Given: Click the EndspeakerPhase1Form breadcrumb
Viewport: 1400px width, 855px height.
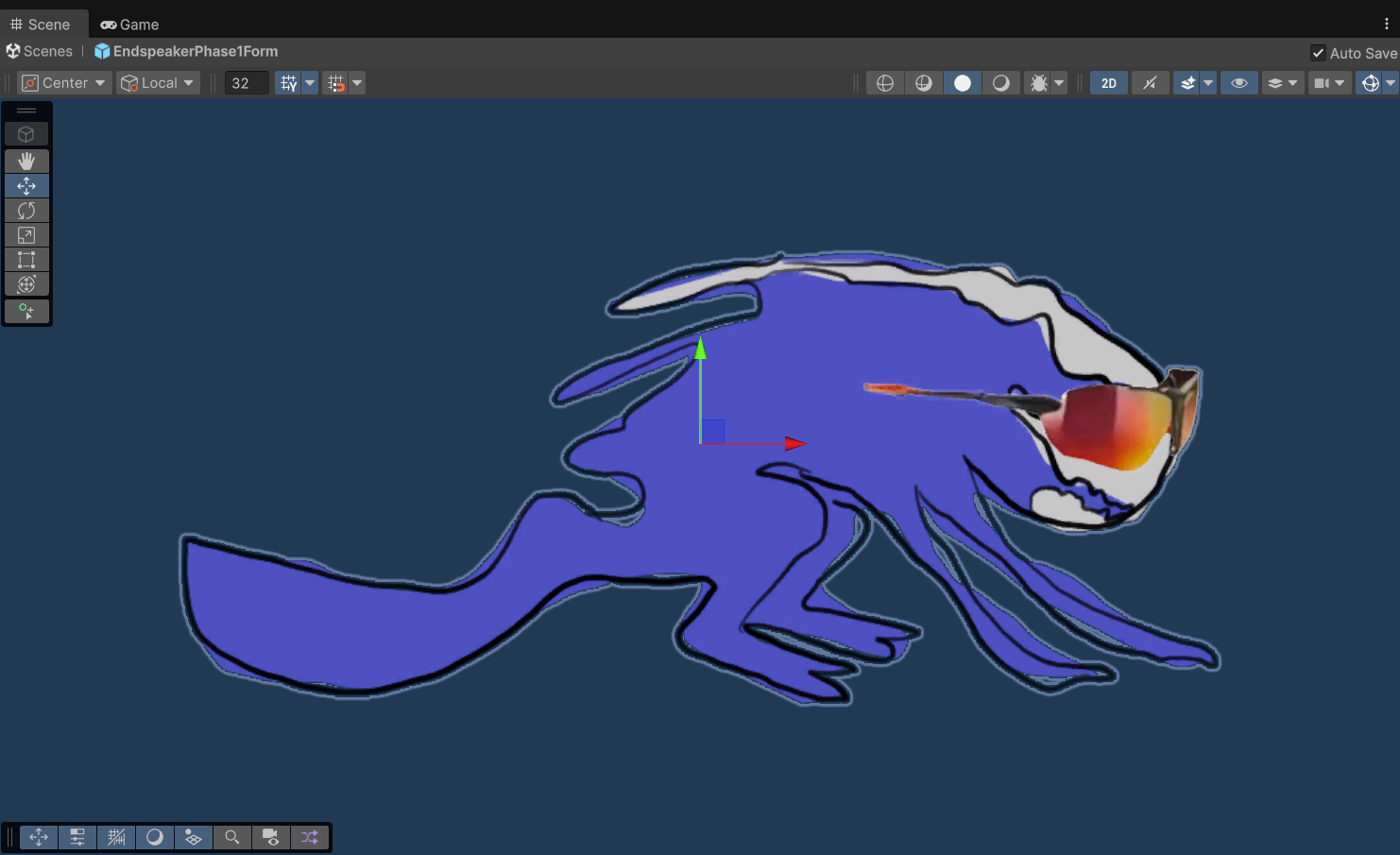Looking at the screenshot, I should click(196, 51).
